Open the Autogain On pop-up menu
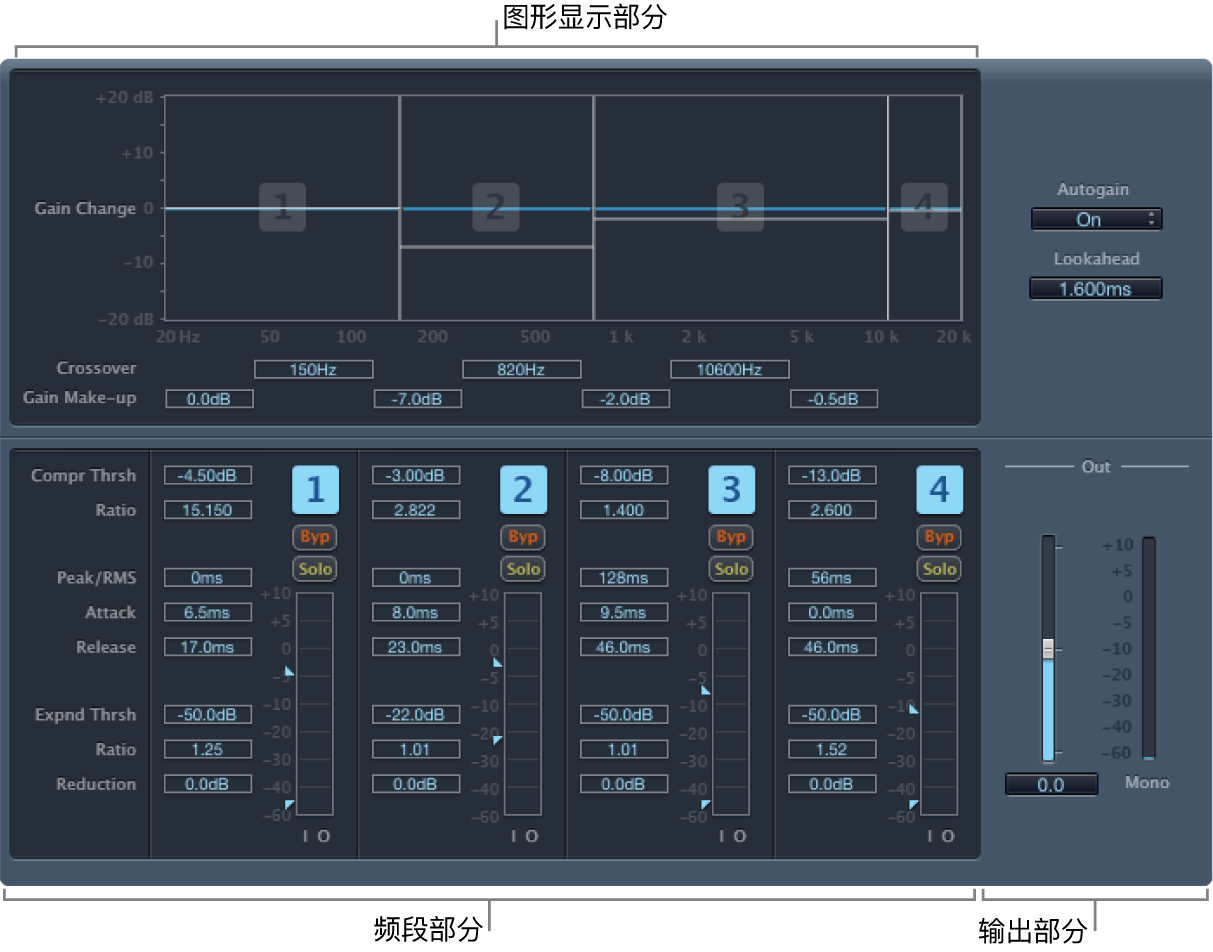Viewport: 1213px width, 952px height. 1096,219
